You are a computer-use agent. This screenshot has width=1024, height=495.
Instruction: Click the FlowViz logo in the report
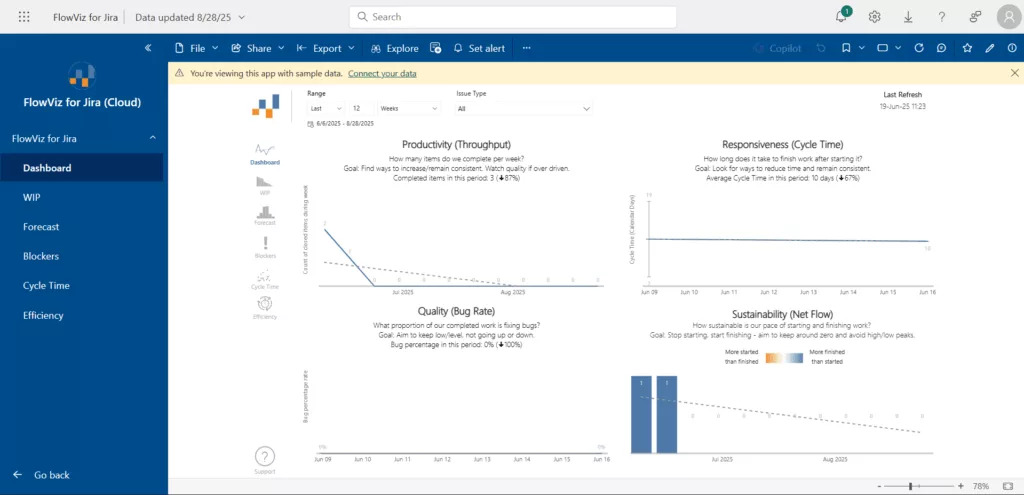click(266, 106)
